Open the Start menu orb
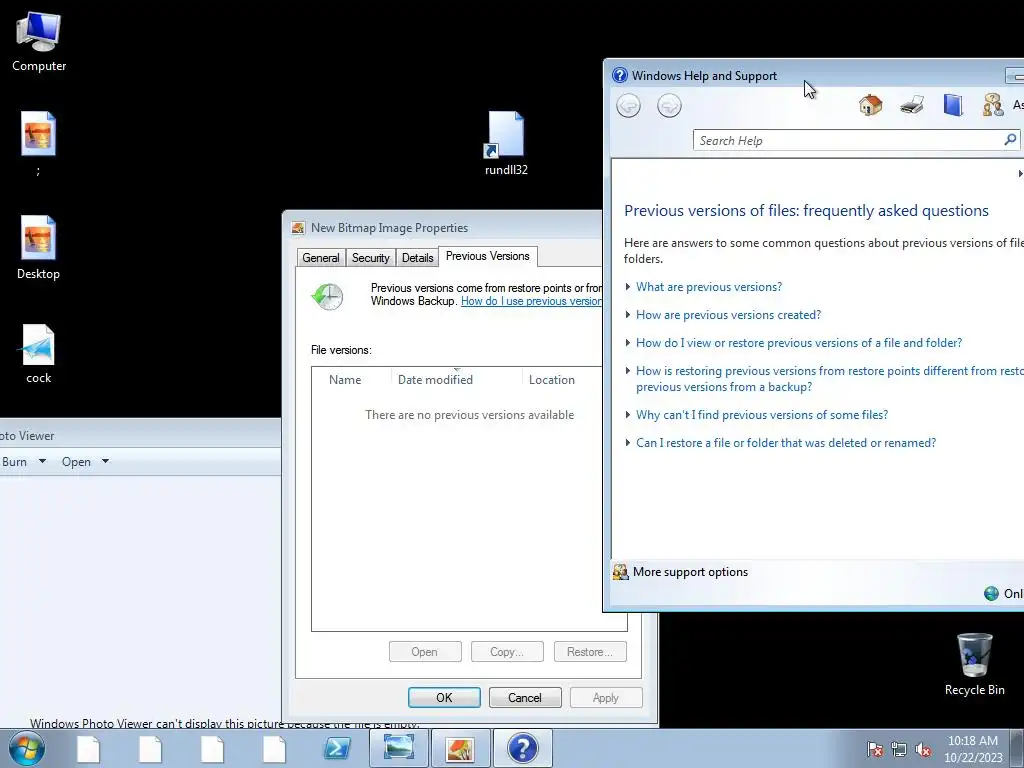Screen dimensions: 1024x768 coord(26,748)
